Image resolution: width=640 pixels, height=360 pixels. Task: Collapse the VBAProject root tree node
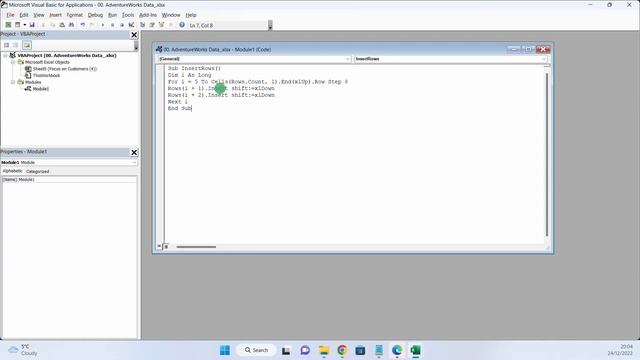(5, 55)
